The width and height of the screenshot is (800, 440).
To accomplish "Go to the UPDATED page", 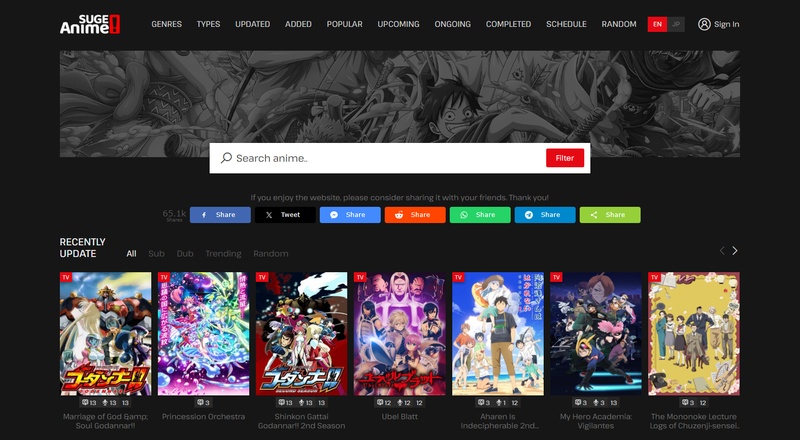I will [253, 24].
